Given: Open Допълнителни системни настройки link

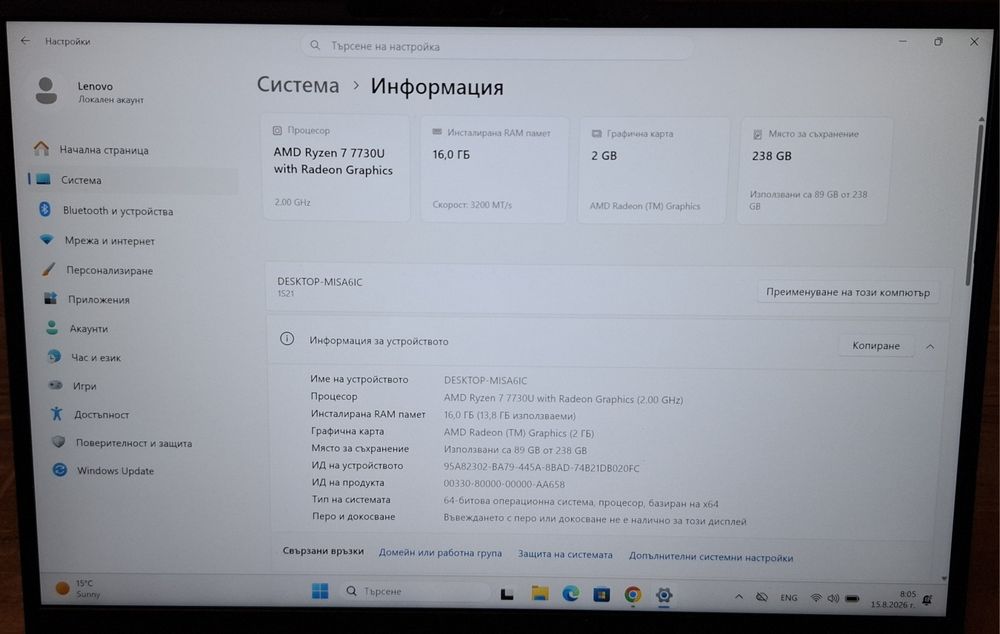Looking at the screenshot, I should [x=711, y=557].
